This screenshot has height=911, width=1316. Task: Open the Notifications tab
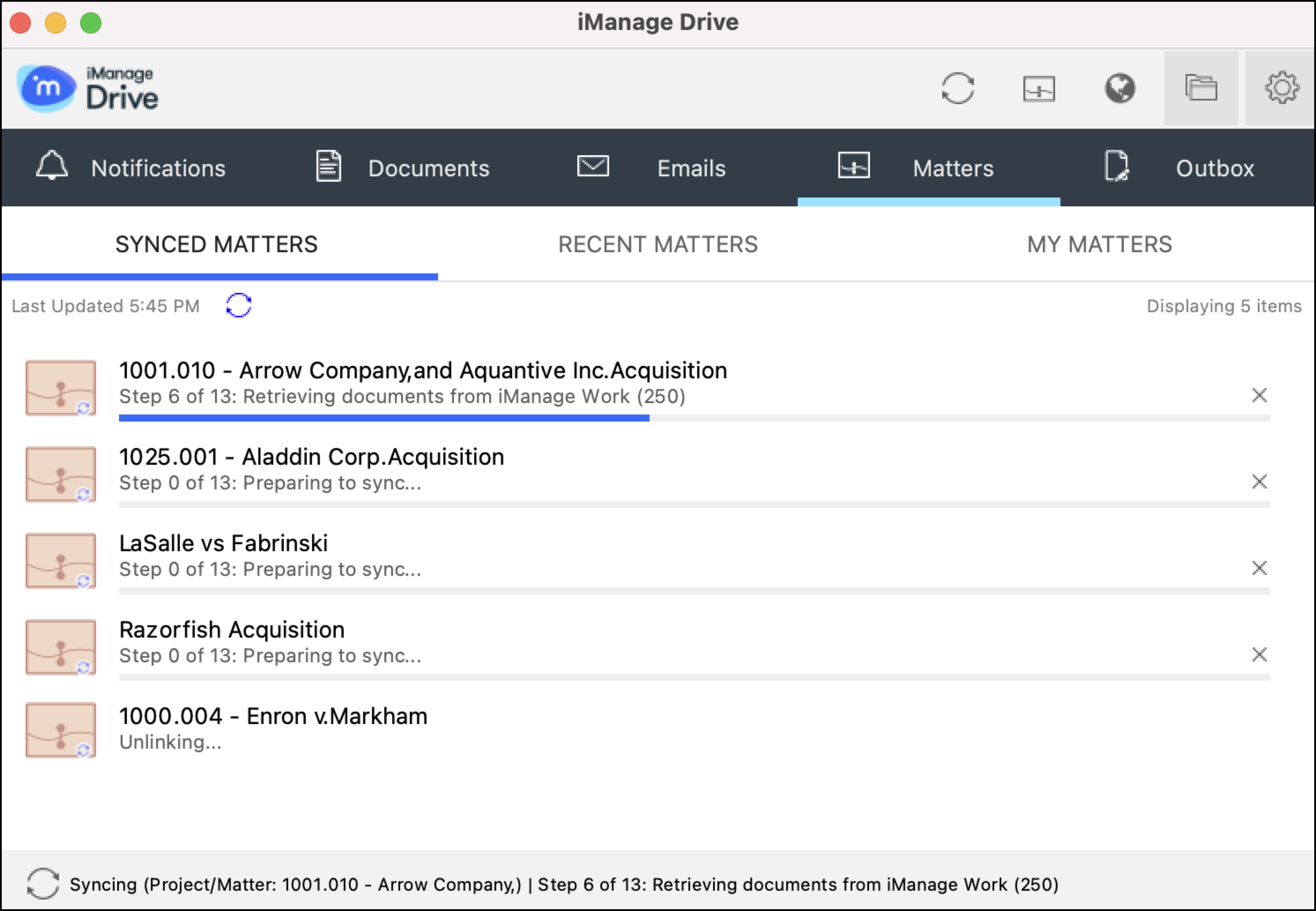[131, 168]
